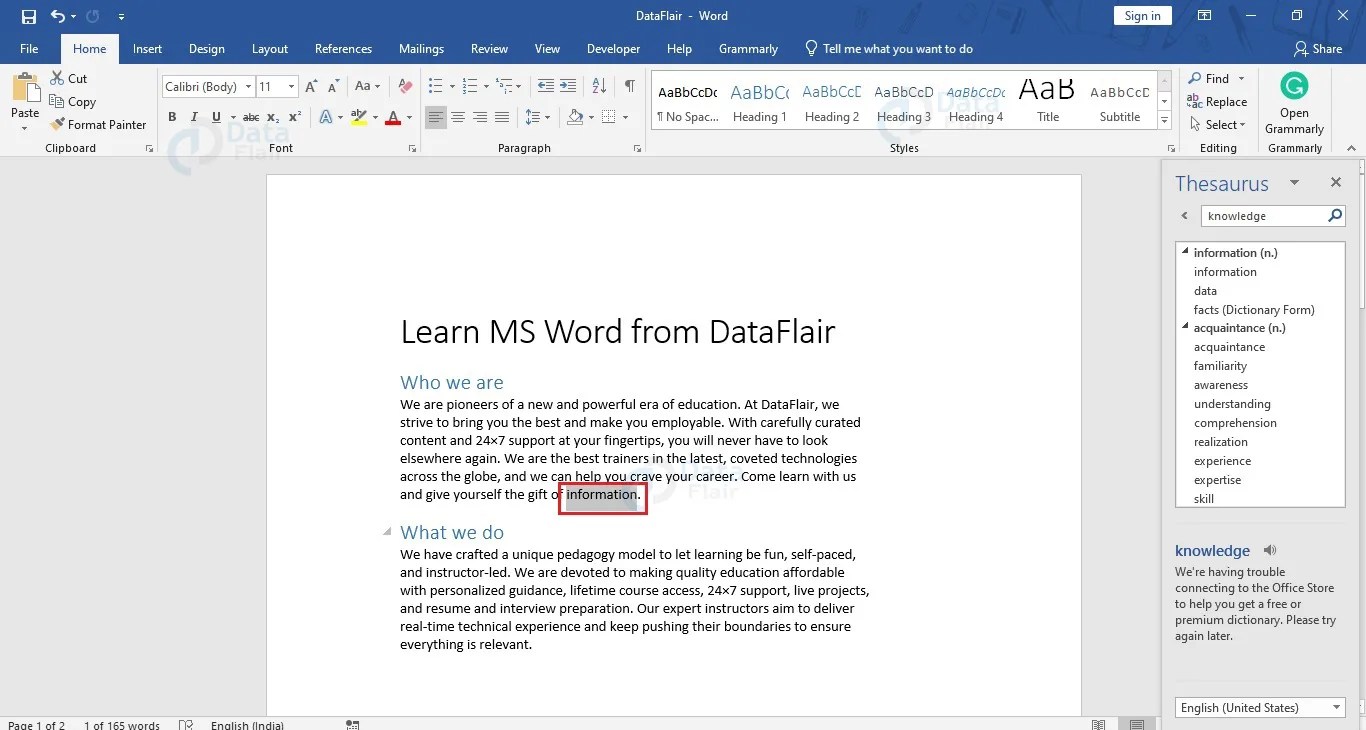Apply bold formatting
Image resolution: width=1366 pixels, height=730 pixels.
pyautogui.click(x=171, y=117)
